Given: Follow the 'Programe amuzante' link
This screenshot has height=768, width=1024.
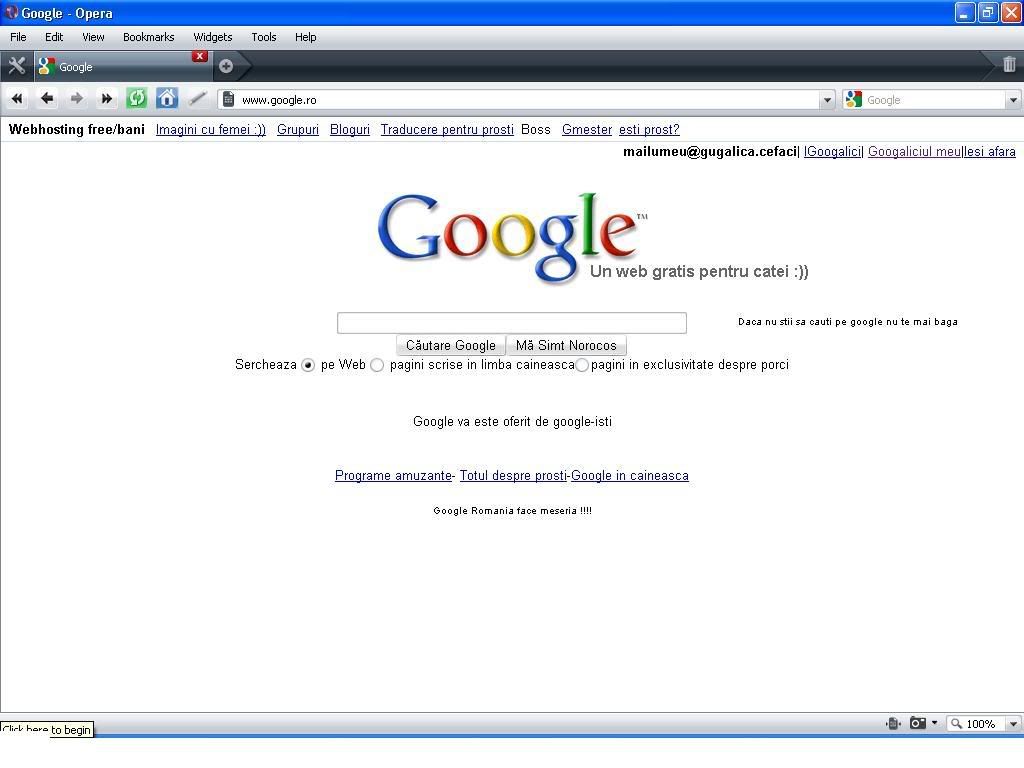Looking at the screenshot, I should (393, 476).
